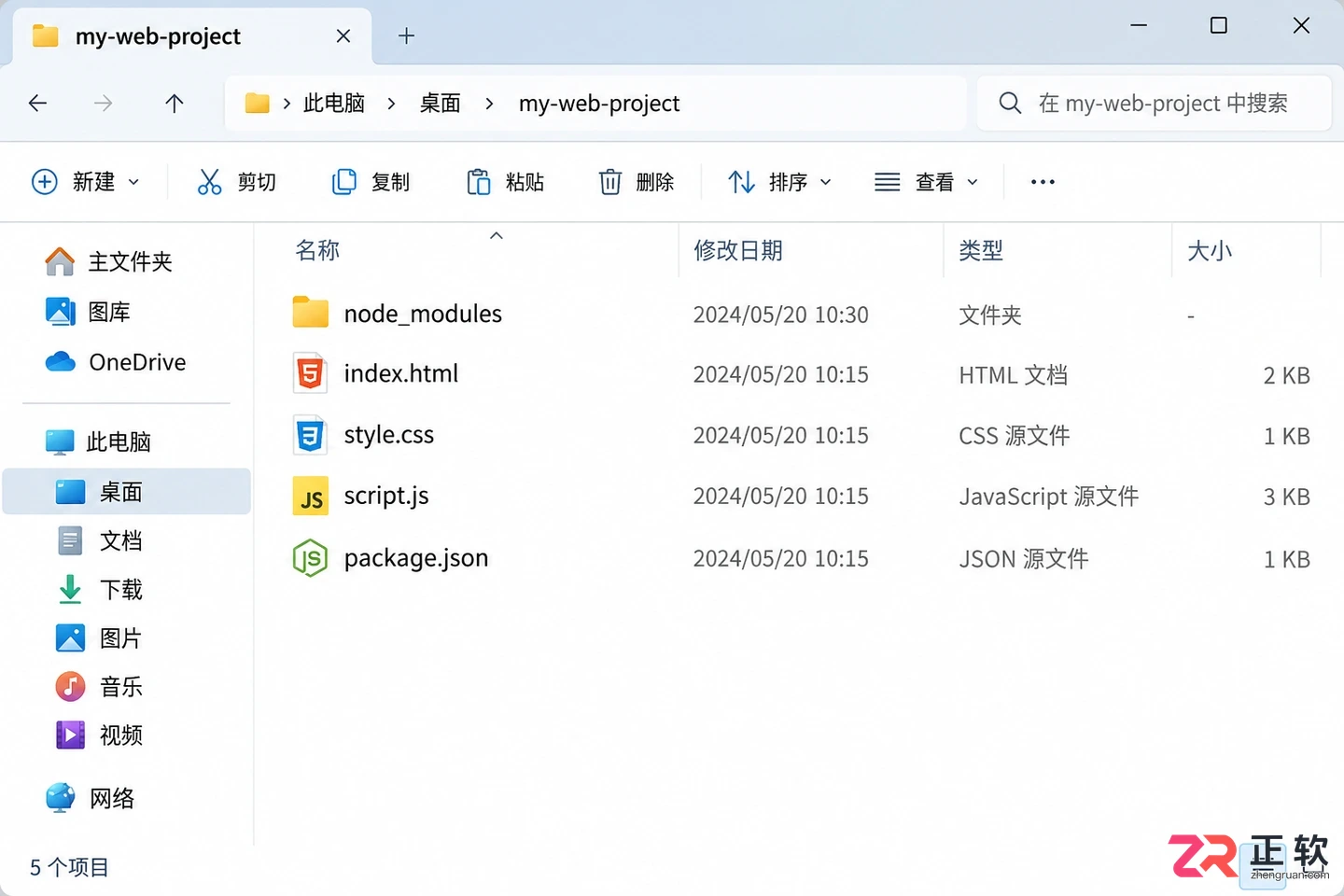Open the New (新建) dropdown menu
1344x896 pixels.
coord(86,182)
